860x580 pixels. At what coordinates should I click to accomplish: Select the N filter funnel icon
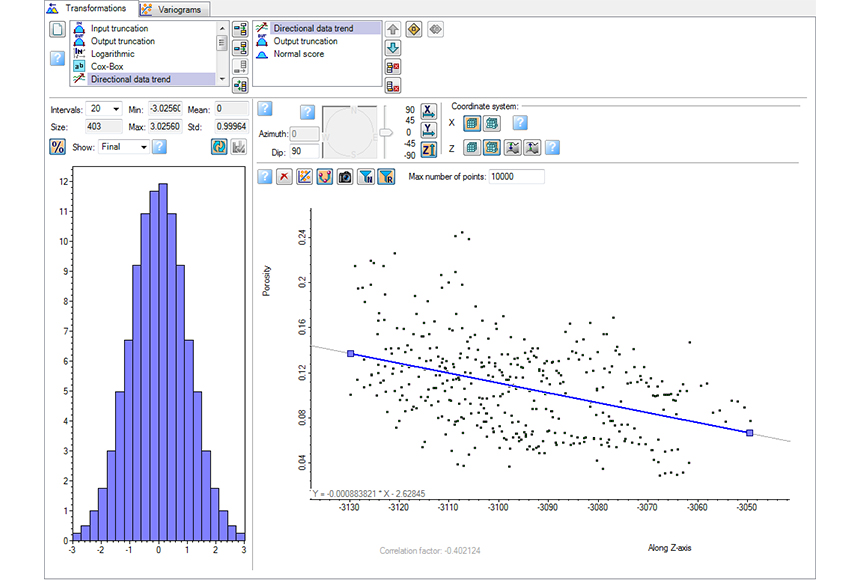point(366,176)
